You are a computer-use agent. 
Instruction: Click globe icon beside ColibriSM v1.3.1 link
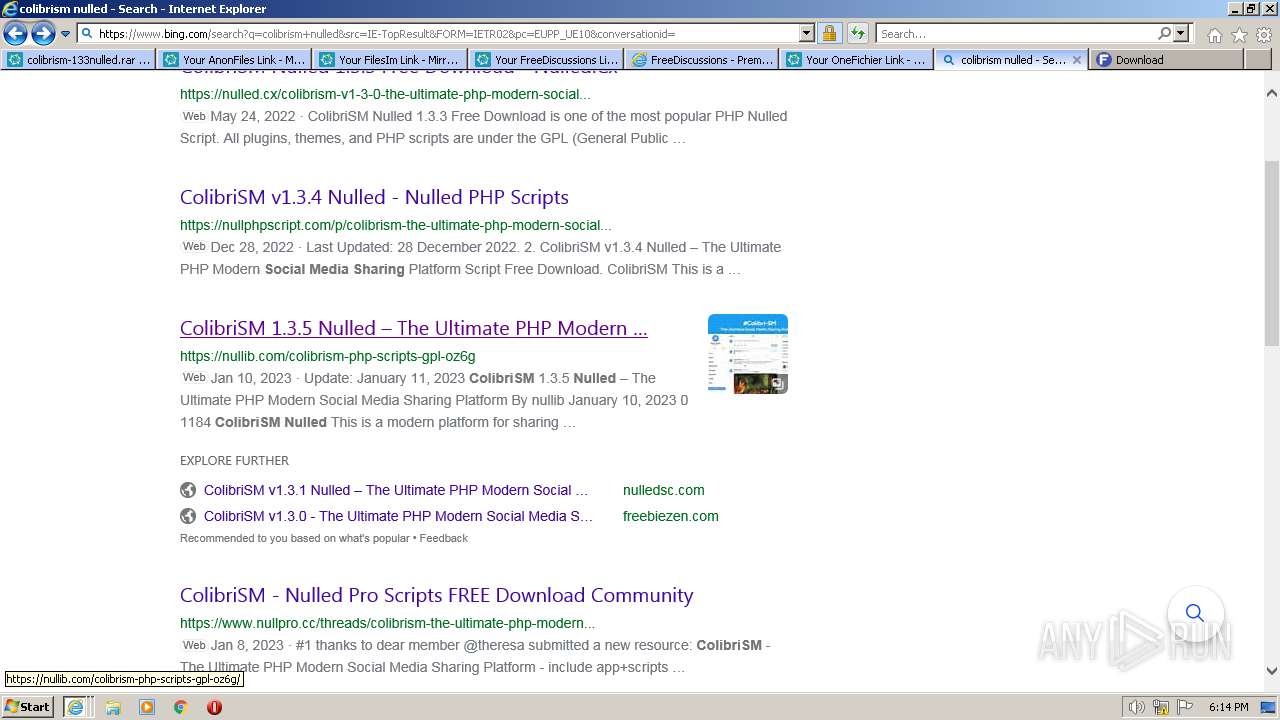188,490
